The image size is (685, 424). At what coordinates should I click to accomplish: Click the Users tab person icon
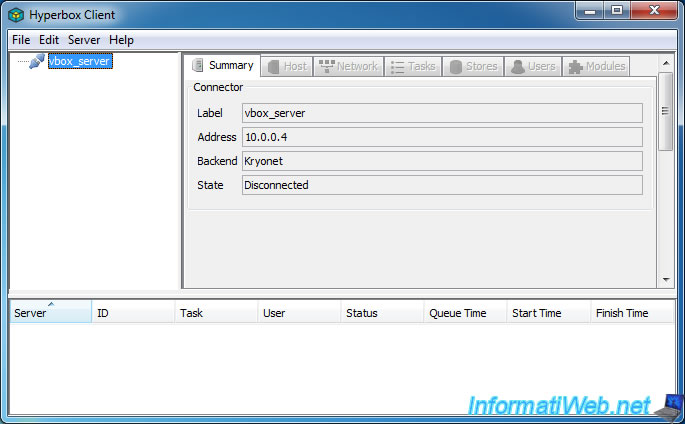(x=517, y=67)
